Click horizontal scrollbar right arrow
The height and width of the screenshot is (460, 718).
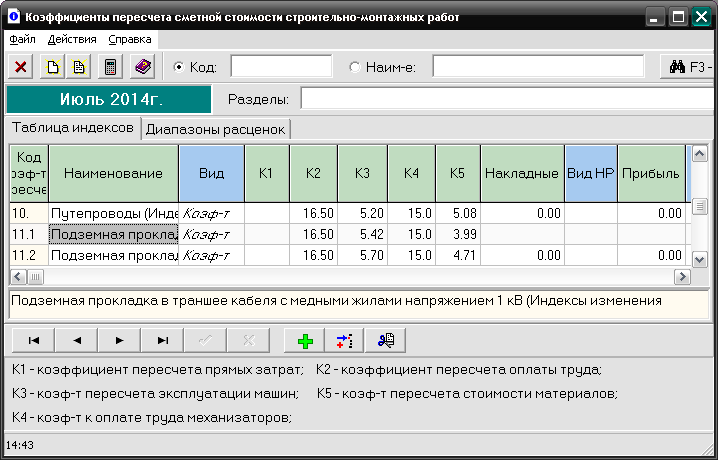pos(682,276)
